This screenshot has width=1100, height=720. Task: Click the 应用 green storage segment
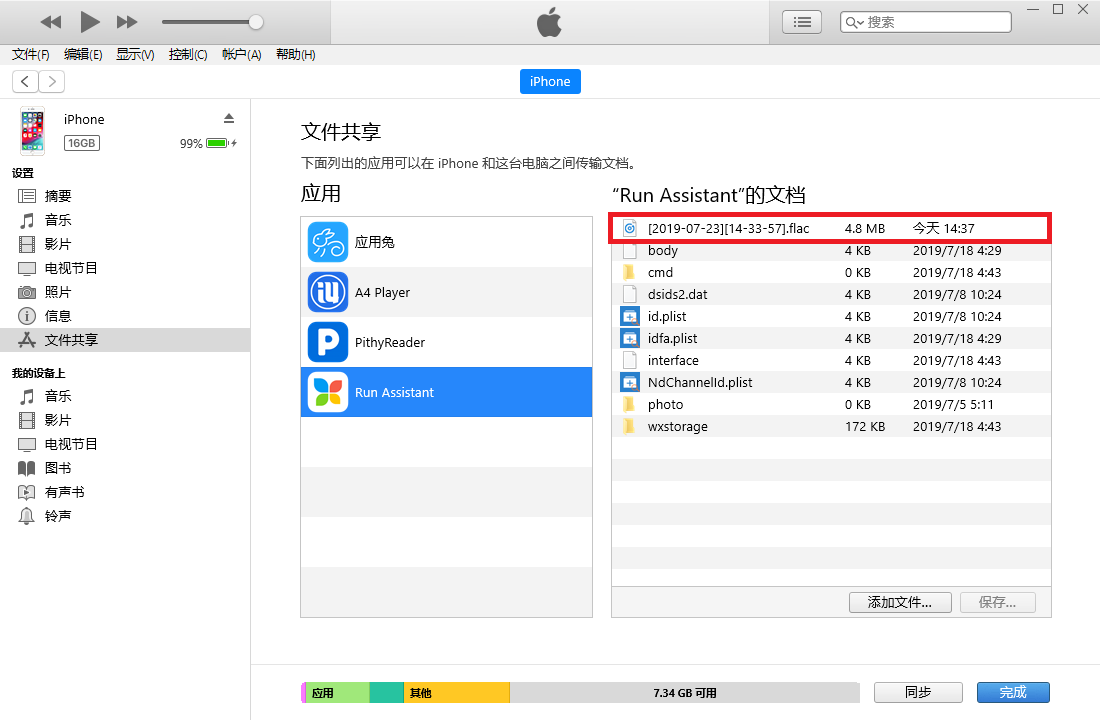[x=337, y=693]
